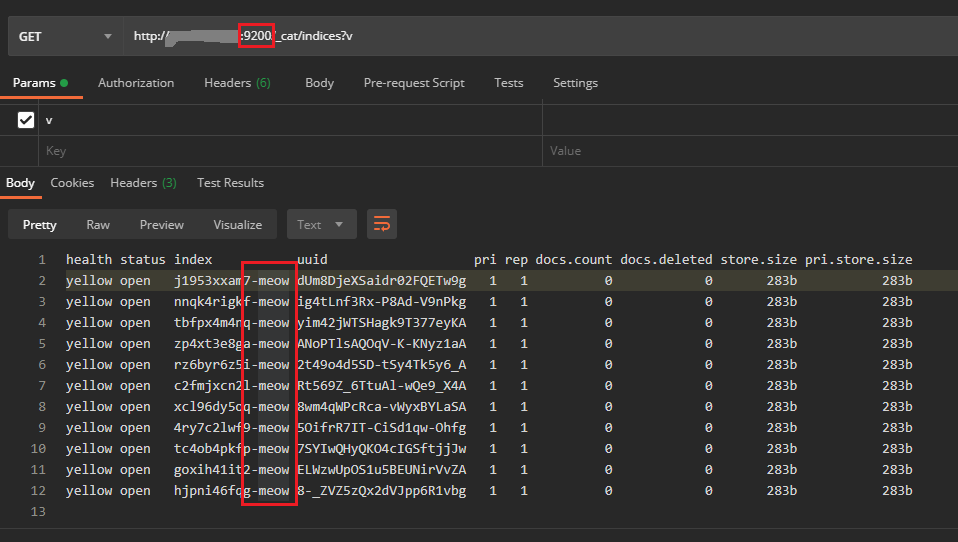
Task: Open the Text format dropdown
Action: (x=320, y=224)
